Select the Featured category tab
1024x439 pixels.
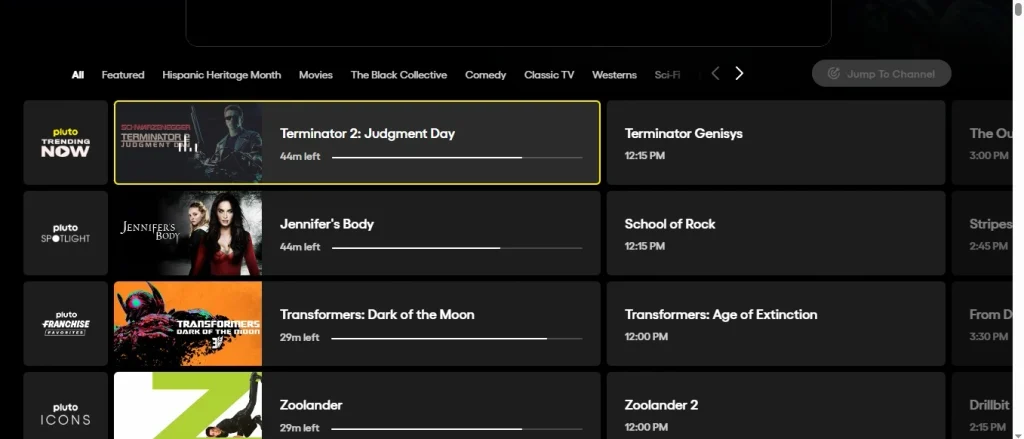click(123, 75)
